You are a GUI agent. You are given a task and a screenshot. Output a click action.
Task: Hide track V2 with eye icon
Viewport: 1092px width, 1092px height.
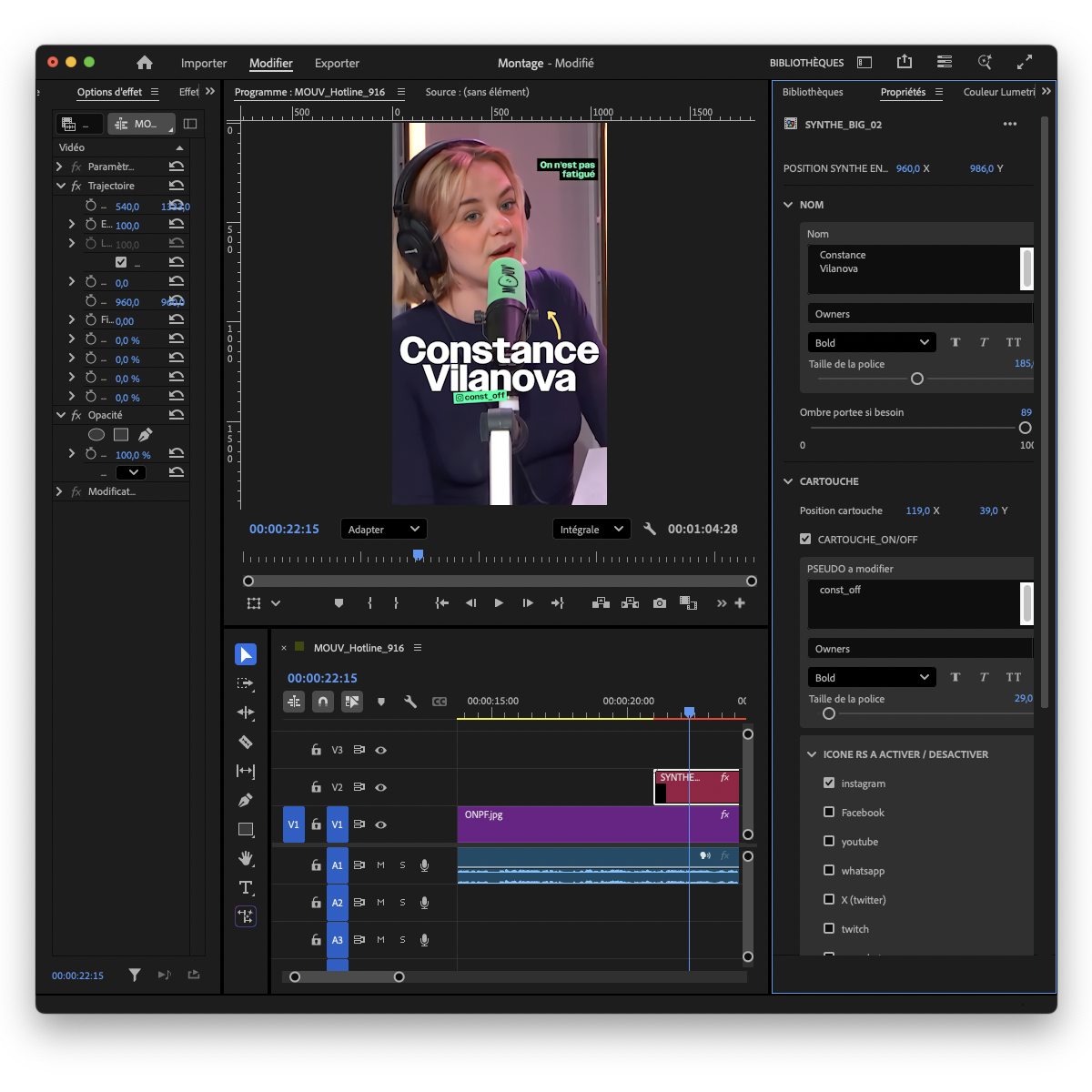click(381, 787)
